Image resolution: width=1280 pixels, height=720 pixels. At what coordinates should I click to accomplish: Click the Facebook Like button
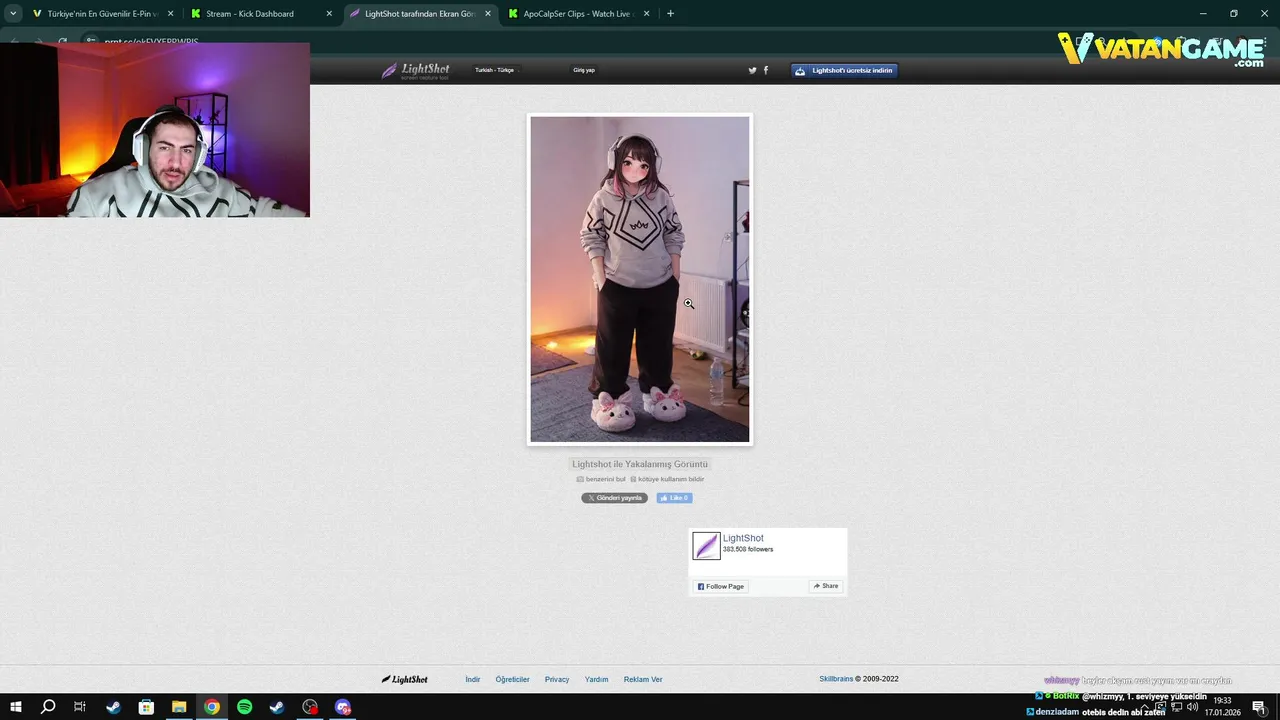[674, 498]
